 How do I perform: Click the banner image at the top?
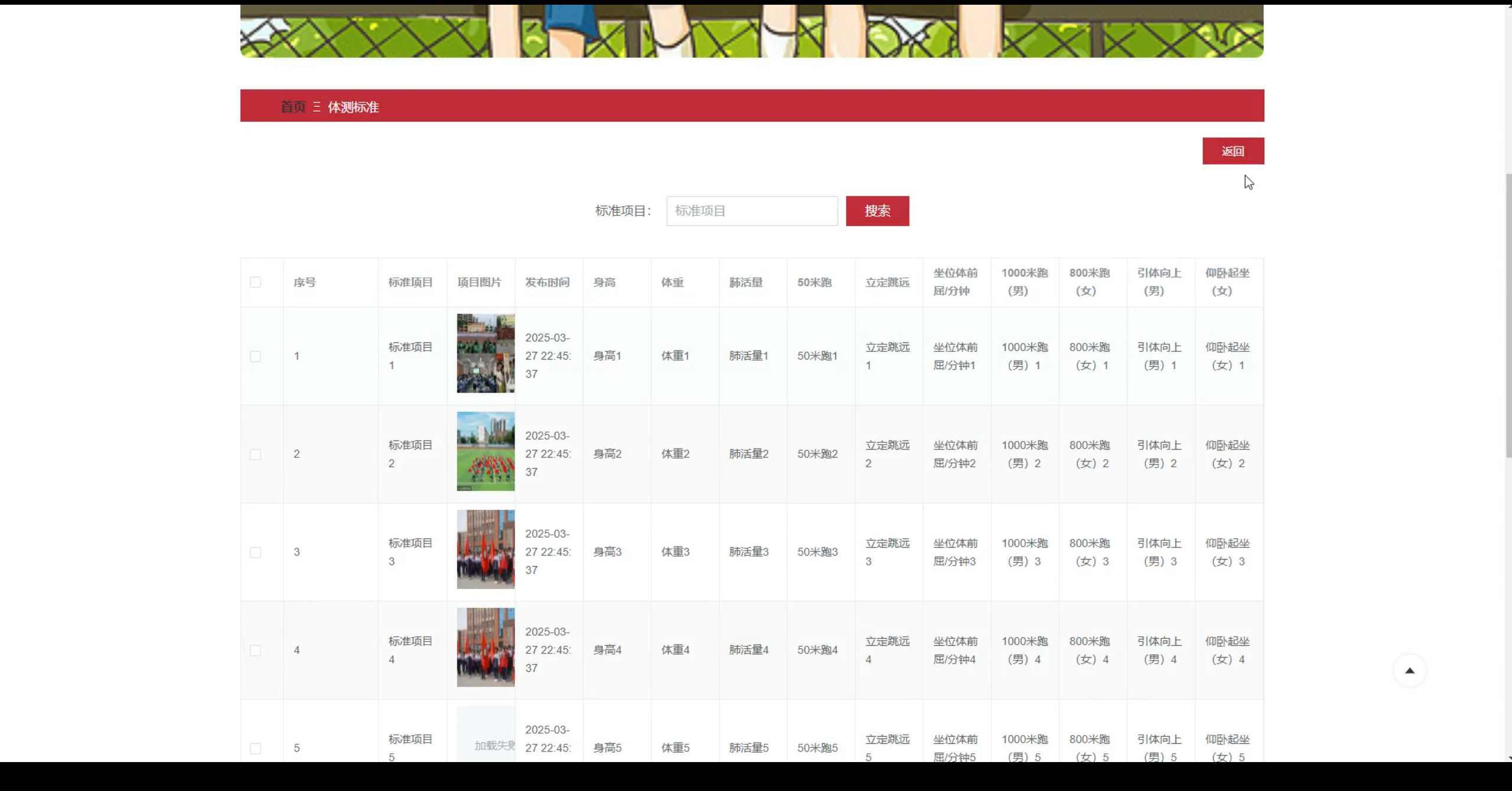(751, 30)
